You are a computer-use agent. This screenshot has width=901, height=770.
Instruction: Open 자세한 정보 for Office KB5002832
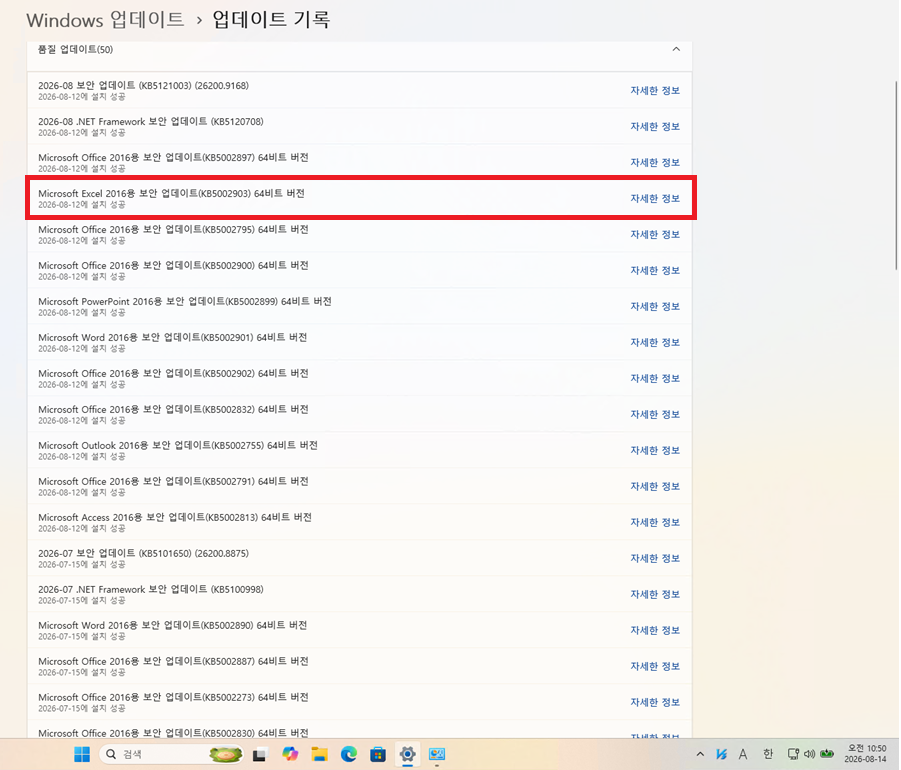point(655,414)
